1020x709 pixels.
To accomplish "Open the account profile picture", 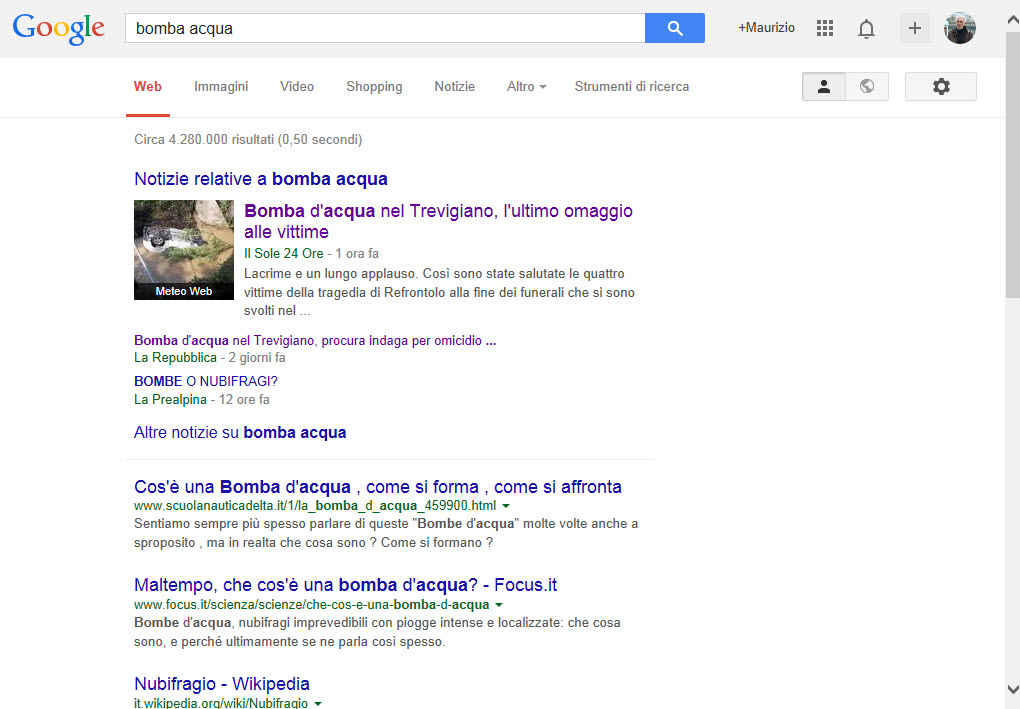I will tap(960, 28).
